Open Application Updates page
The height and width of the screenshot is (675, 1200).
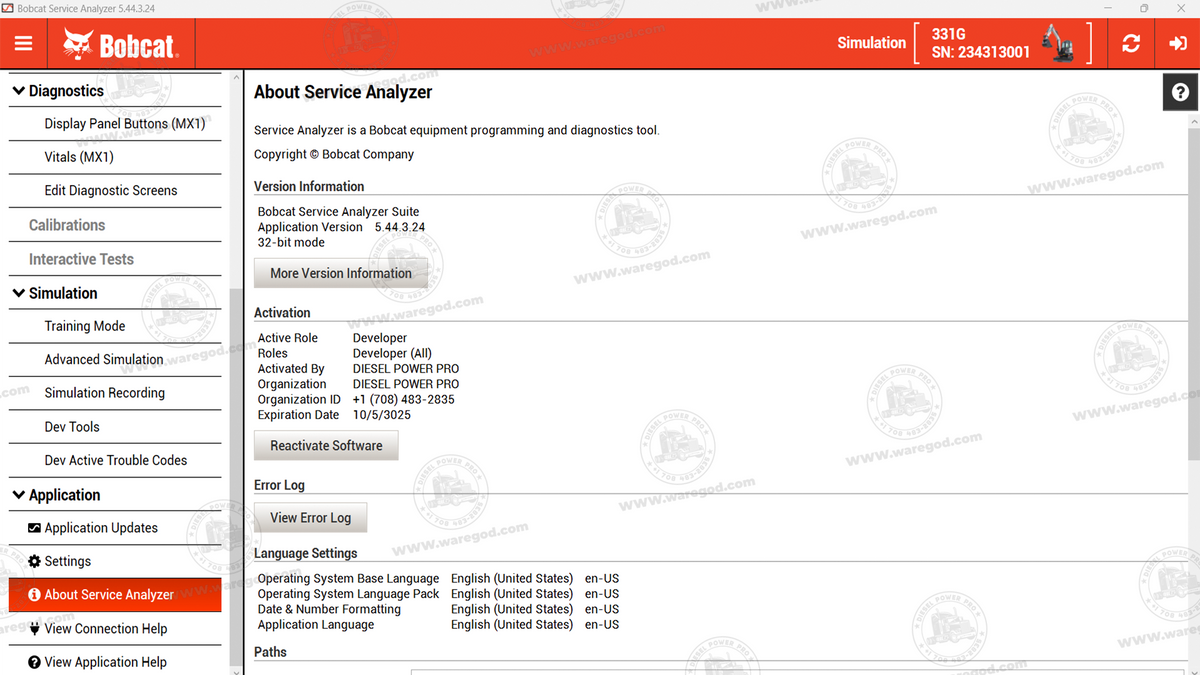pyautogui.click(x=115, y=528)
